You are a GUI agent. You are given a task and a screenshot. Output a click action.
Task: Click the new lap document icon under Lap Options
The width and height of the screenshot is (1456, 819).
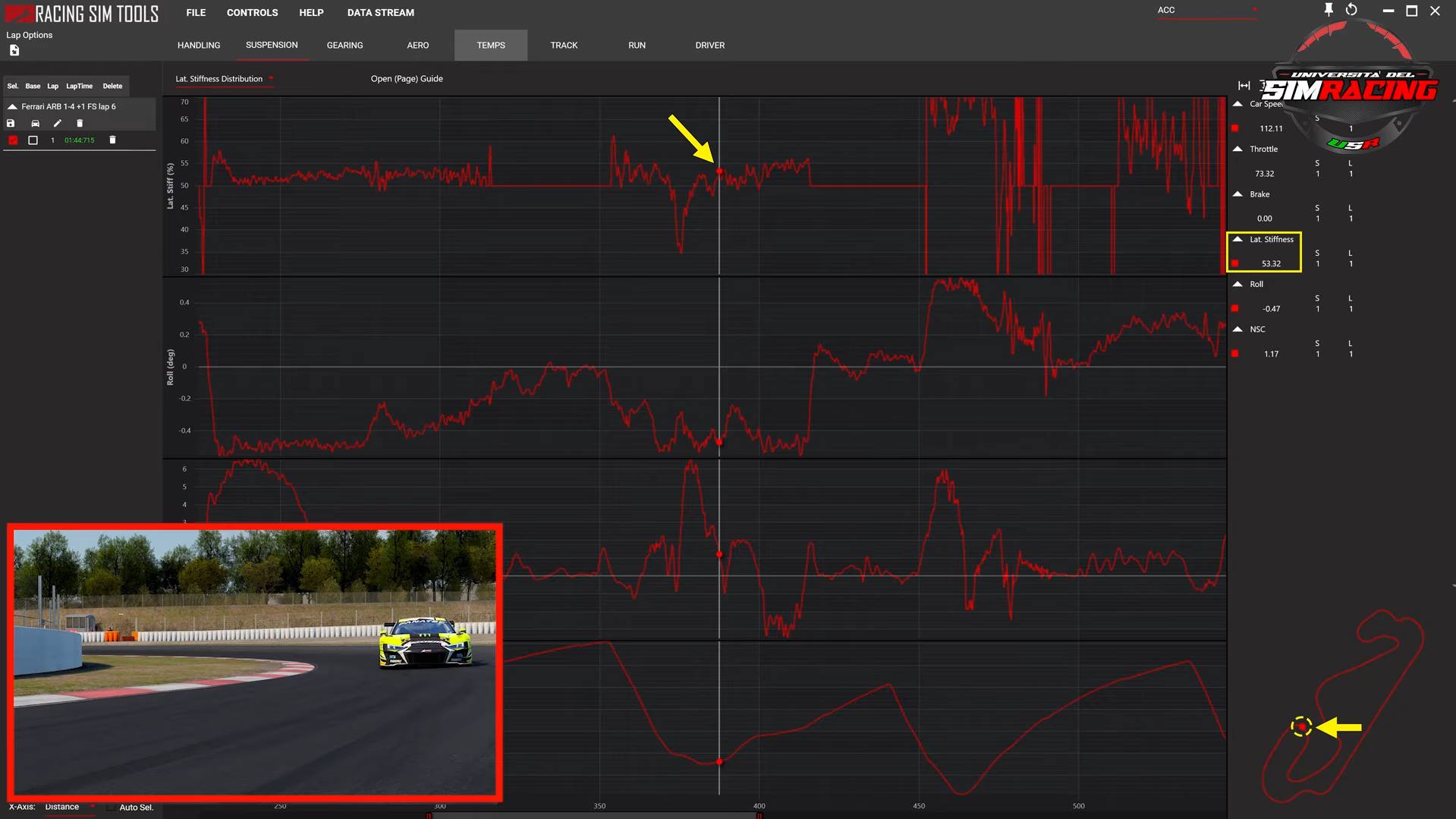click(x=14, y=50)
